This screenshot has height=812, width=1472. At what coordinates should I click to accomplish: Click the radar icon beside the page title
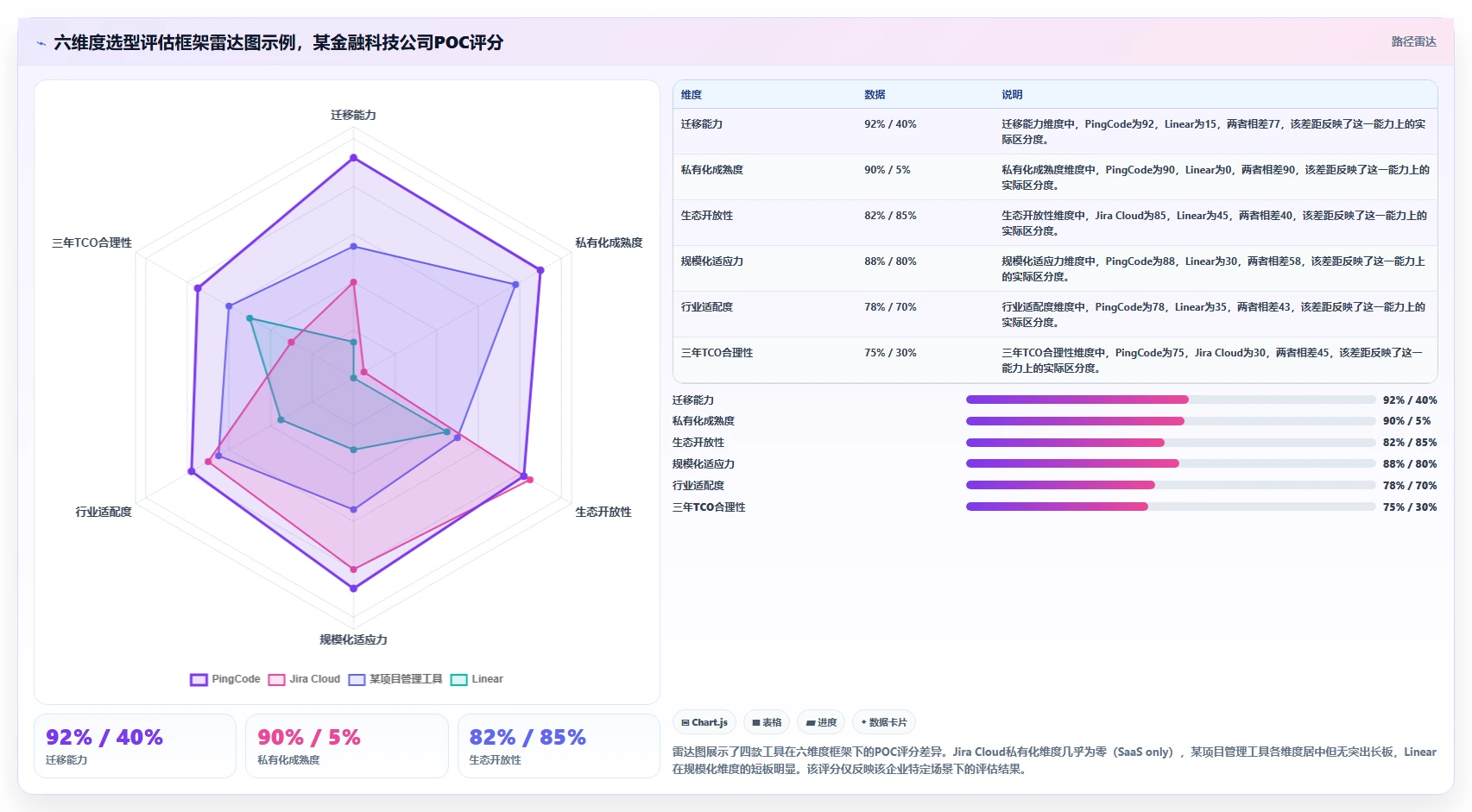point(41,43)
